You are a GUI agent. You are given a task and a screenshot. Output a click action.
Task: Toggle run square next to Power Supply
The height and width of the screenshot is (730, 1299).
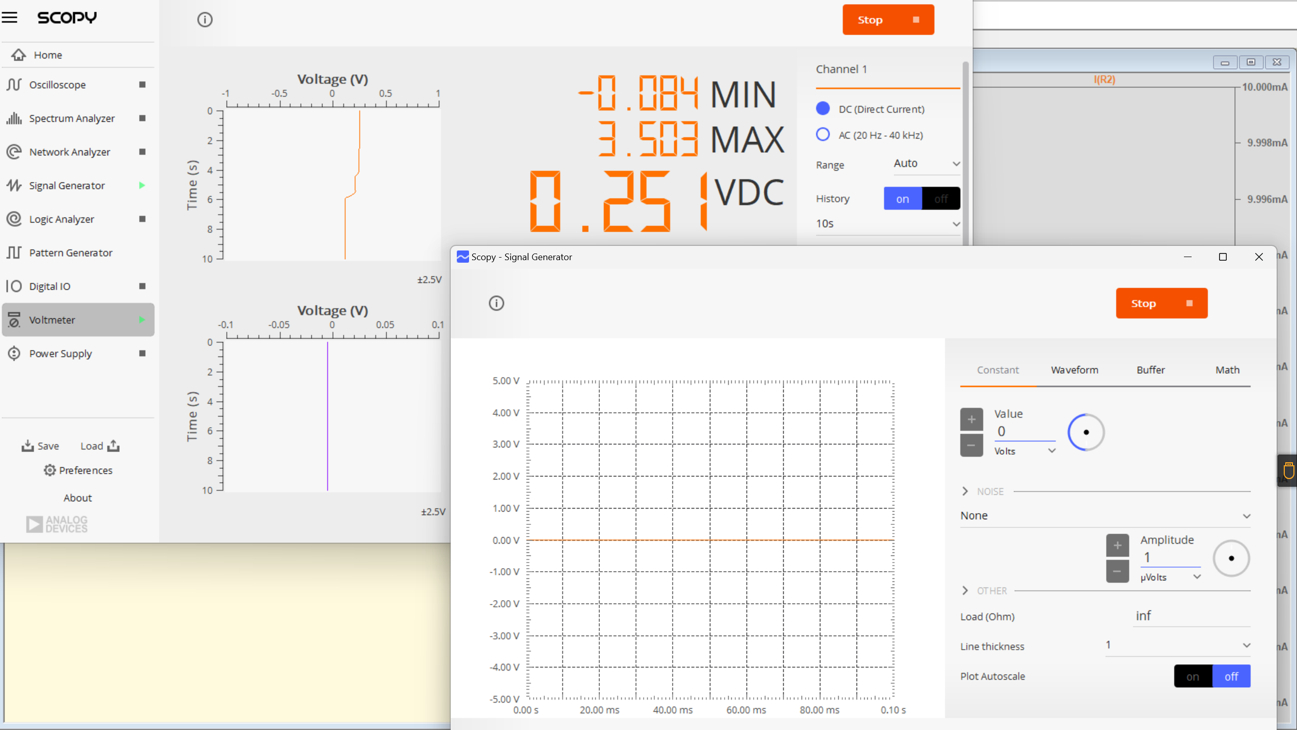(x=142, y=353)
